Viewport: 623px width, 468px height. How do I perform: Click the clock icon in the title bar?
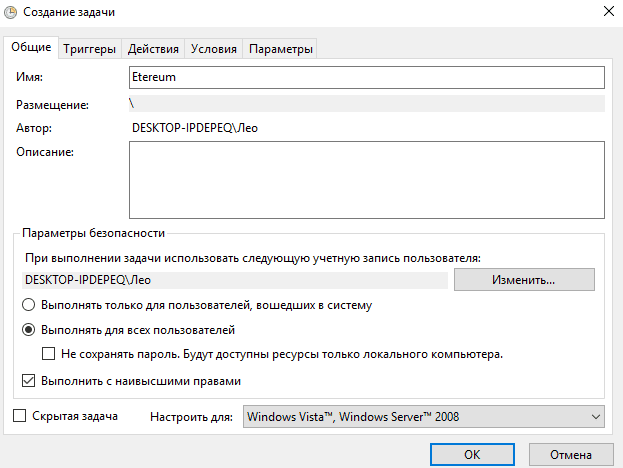coord(12,12)
